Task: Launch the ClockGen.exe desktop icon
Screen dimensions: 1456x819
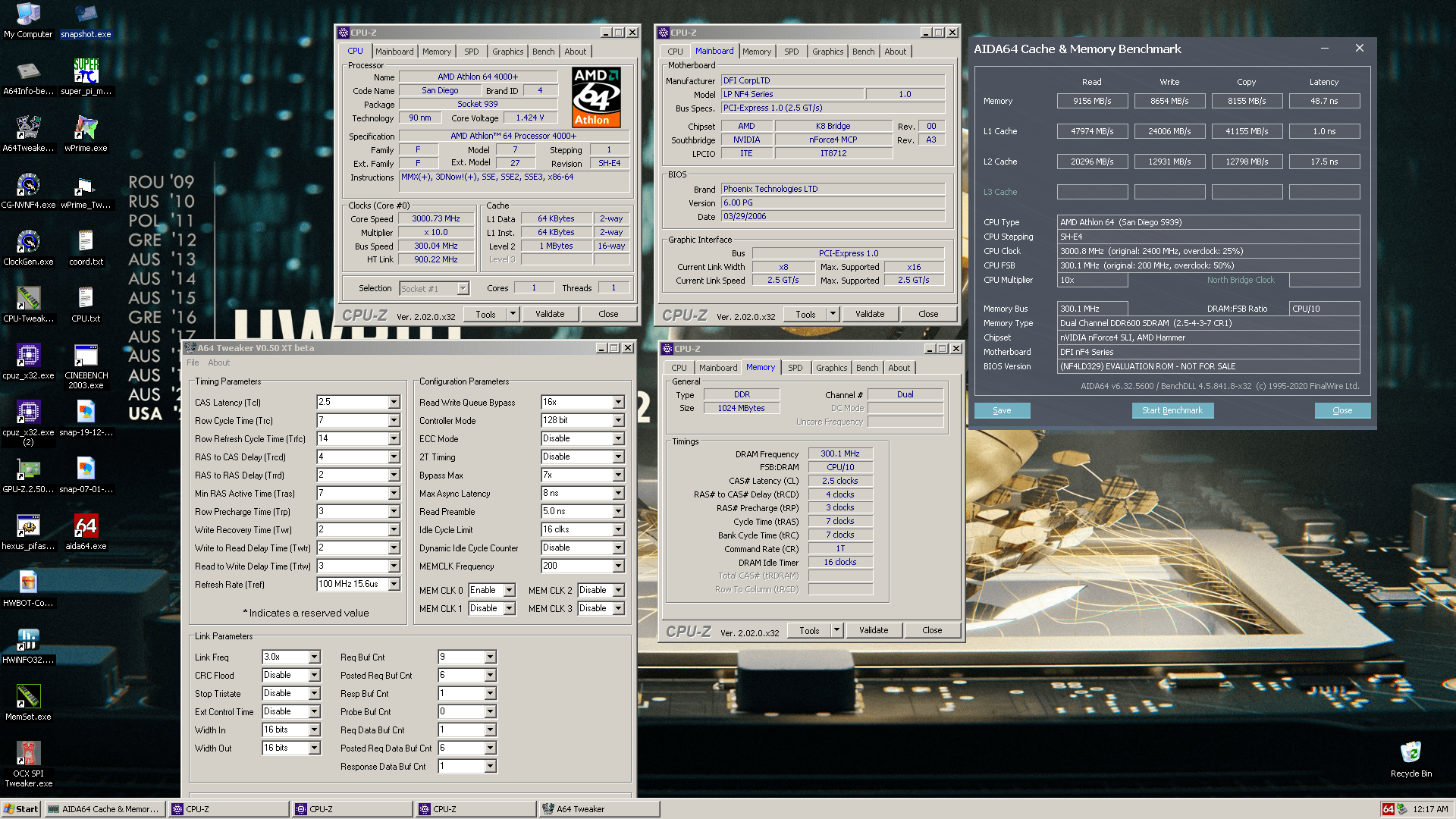Action: (x=28, y=248)
